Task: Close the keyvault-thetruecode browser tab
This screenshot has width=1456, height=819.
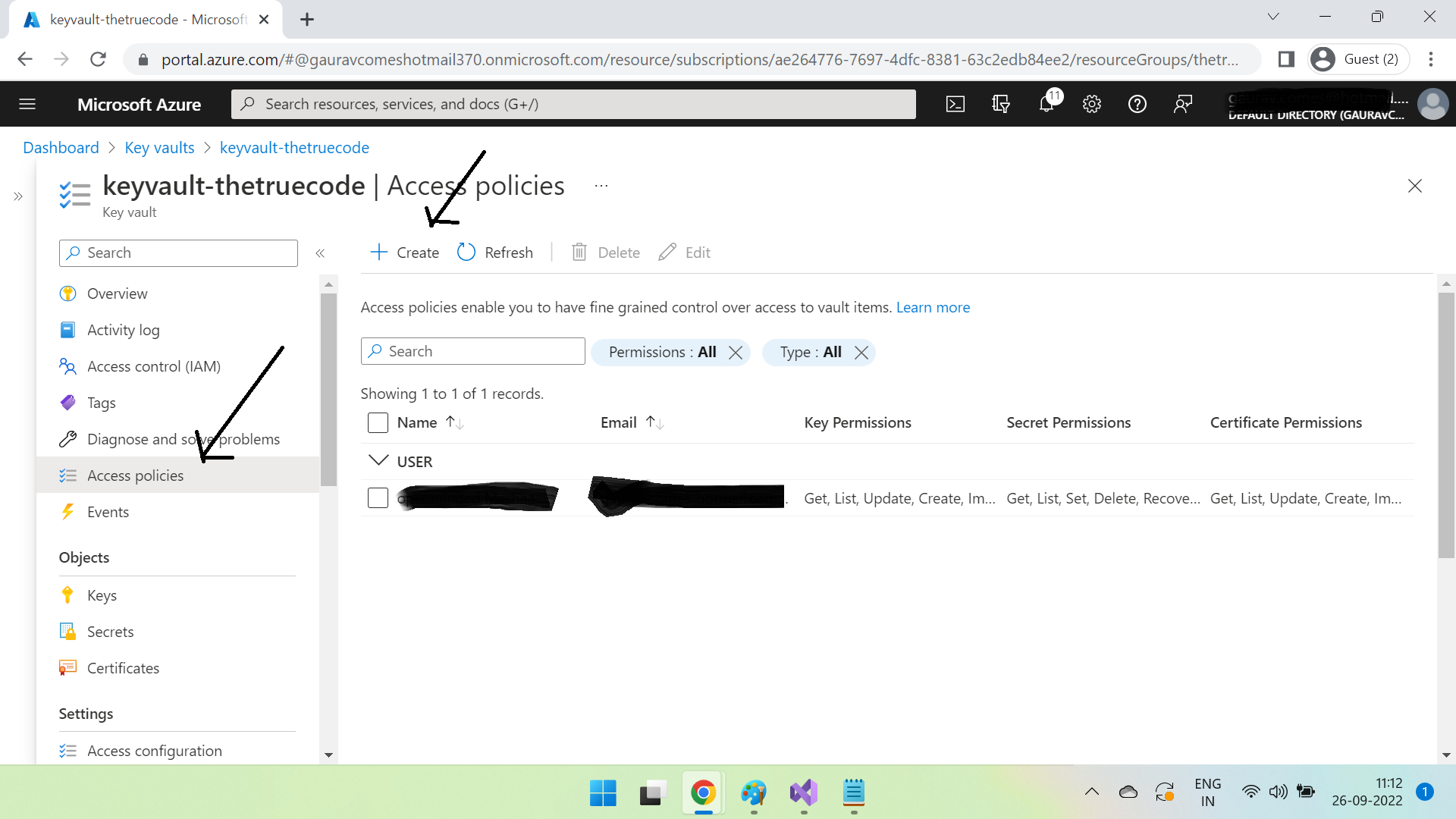Action: coord(264,20)
